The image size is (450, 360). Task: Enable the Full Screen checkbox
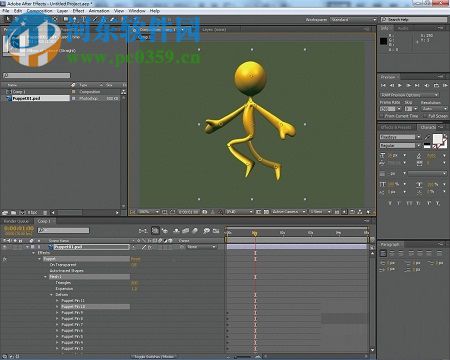[x=426, y=116]
